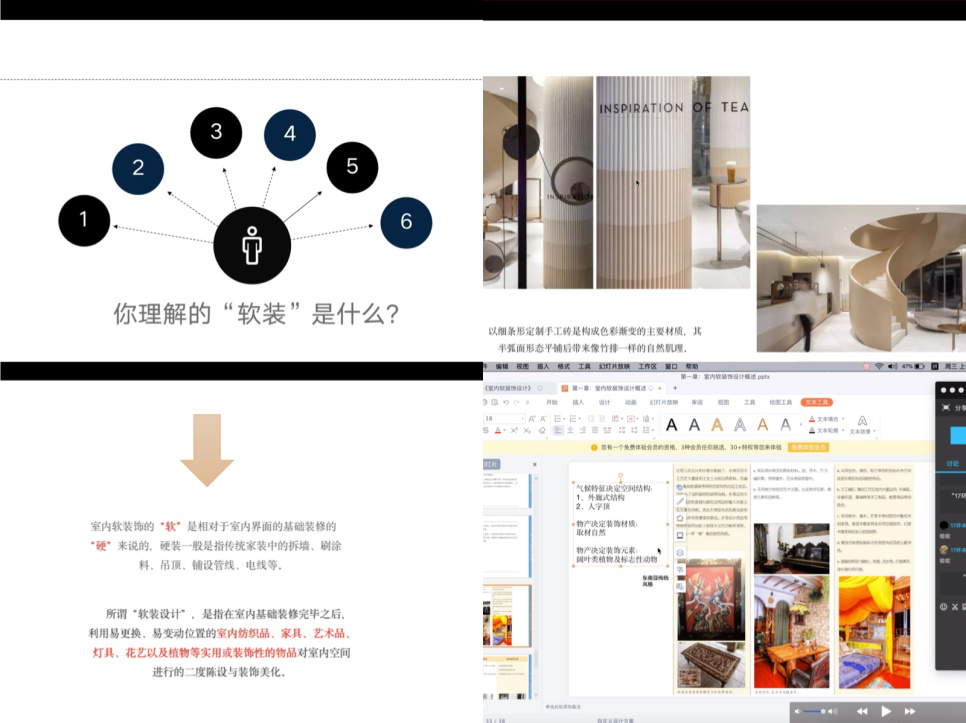Click pencil icon in floating toolbar beside text box
This screenshot has height=723, width=966.
[x=680, y=501]
